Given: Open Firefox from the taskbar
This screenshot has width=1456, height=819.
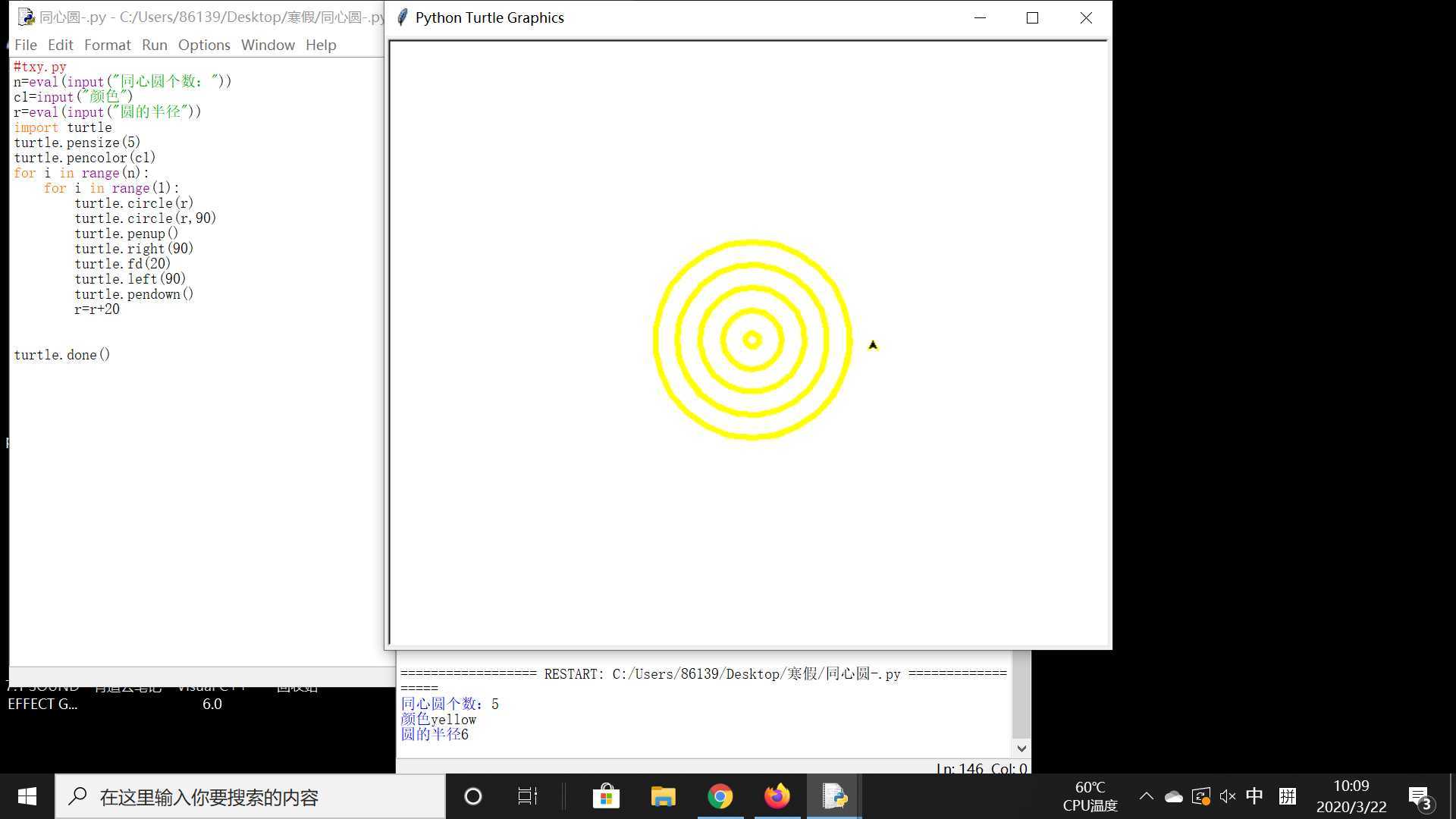Looking at the screenshot, I should click(777, 796).
